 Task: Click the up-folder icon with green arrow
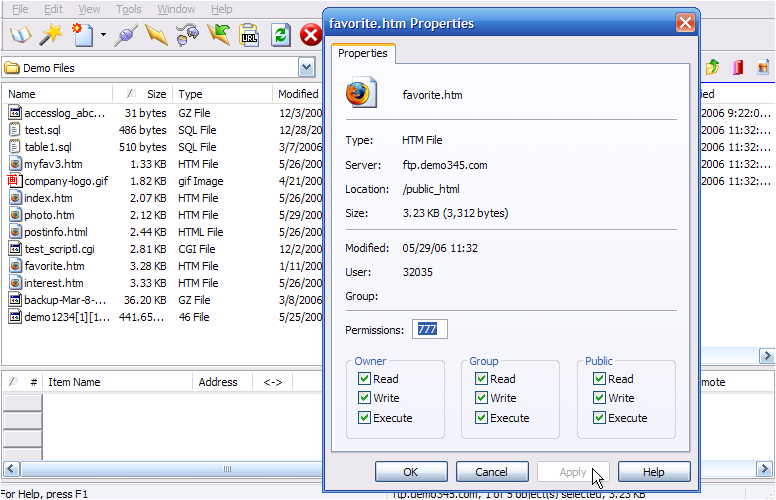tap(712, 68)
